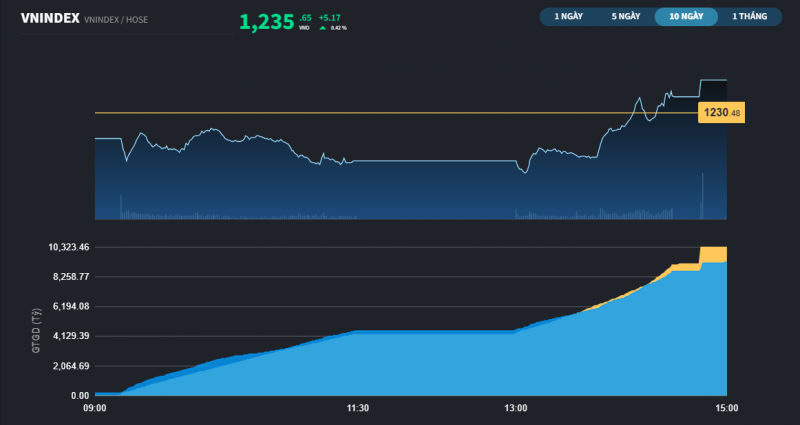Image resolution: width=800 pixels, height=425 pixels.
Task: Click the 1,235 index price value
Action: point(266,21)
